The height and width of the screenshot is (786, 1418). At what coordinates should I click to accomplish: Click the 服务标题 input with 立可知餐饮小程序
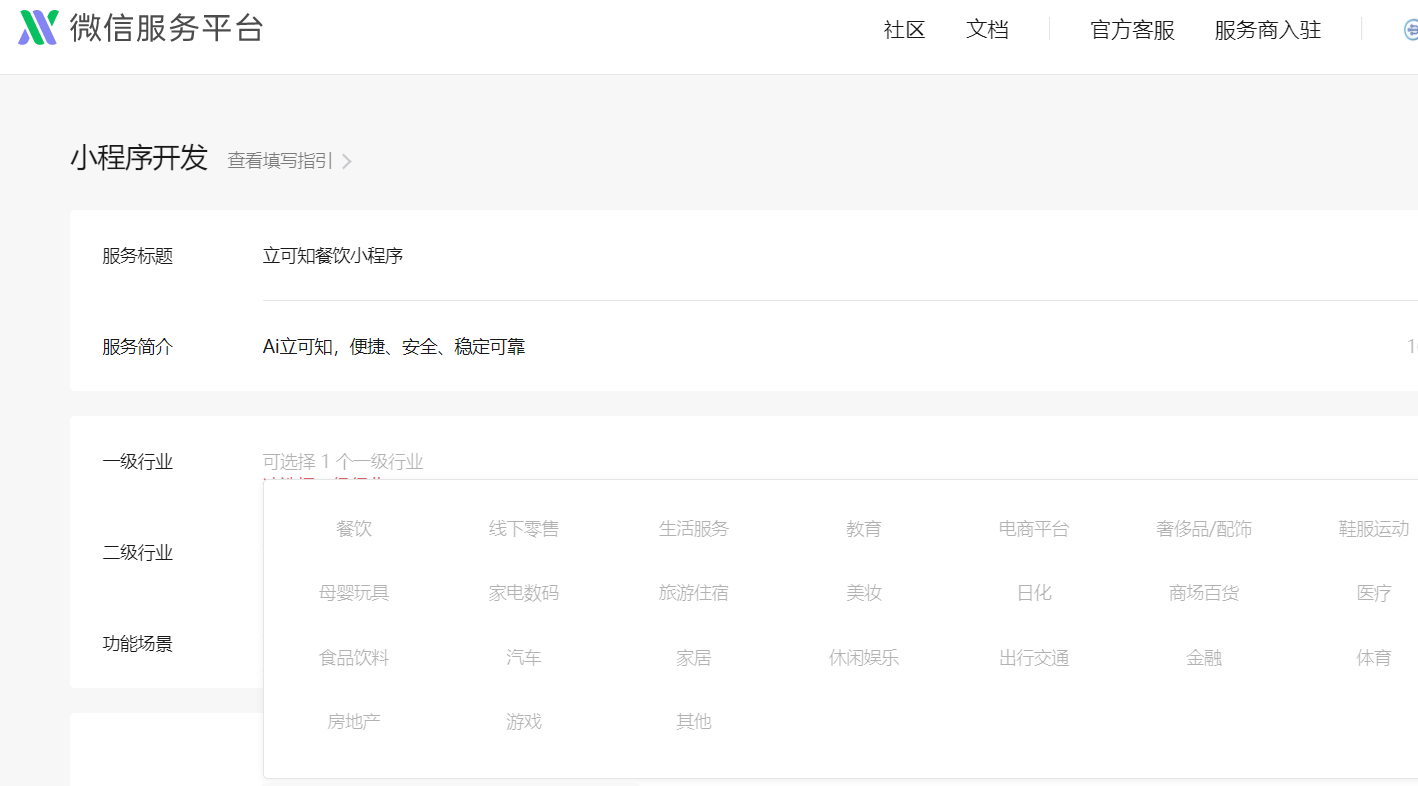click(840, 256)
